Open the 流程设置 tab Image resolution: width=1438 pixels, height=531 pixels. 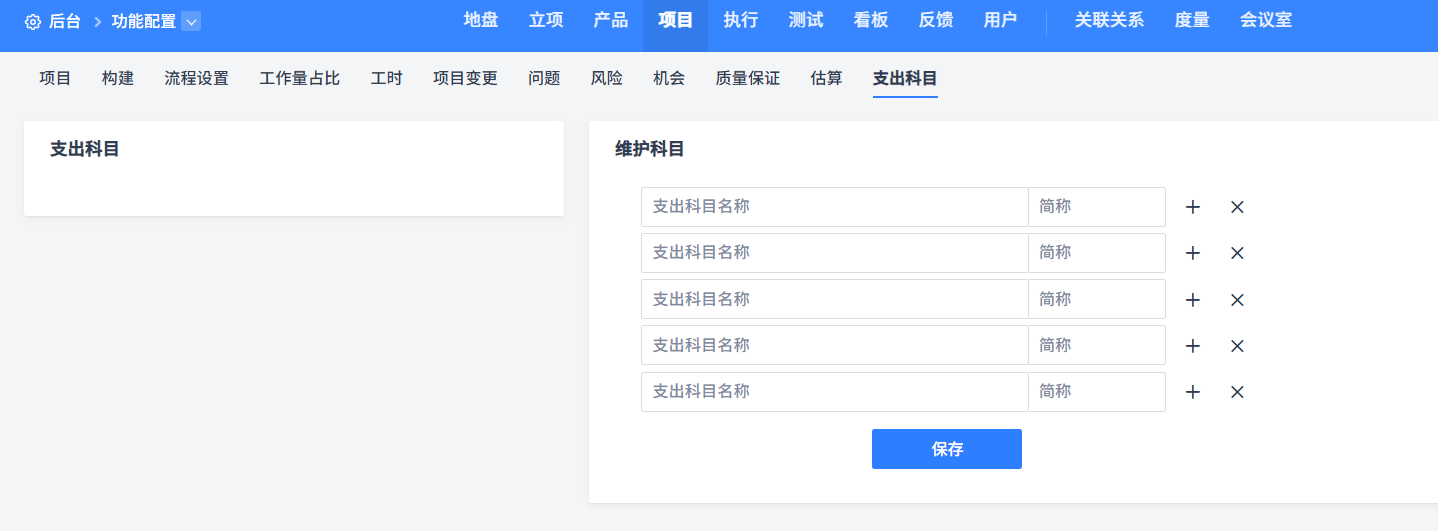(196, 78)
